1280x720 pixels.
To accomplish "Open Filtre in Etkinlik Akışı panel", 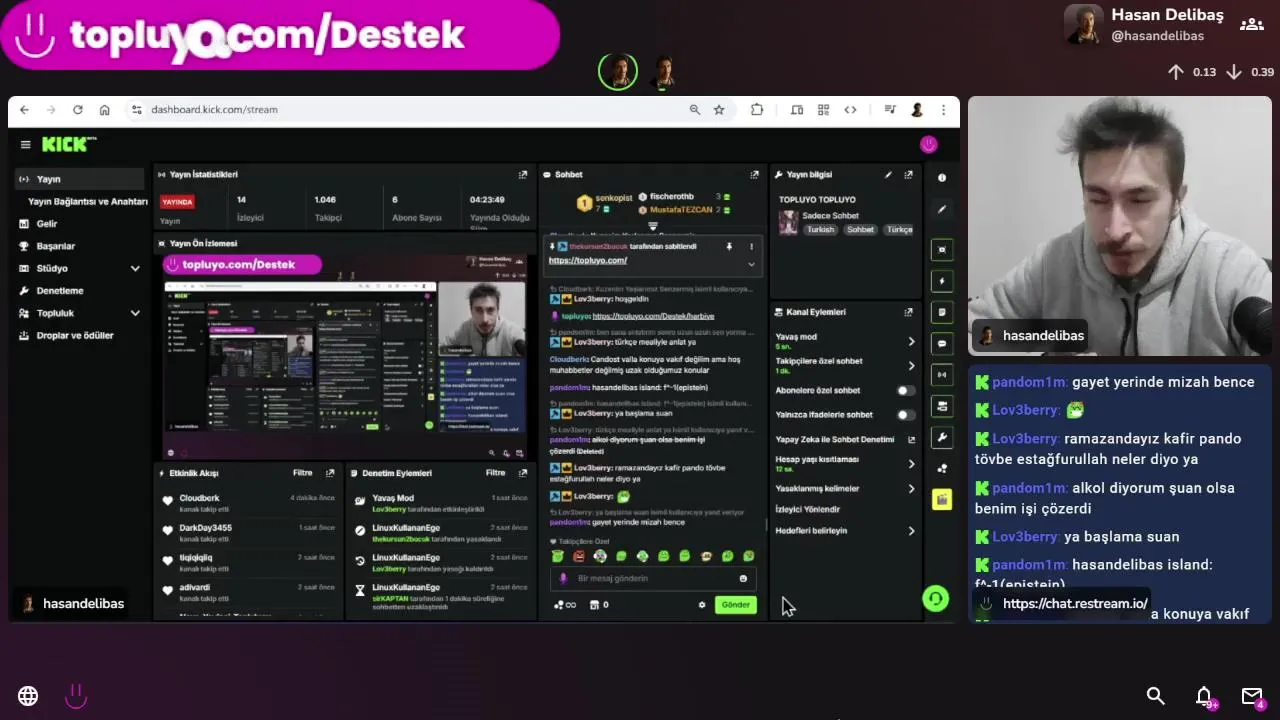I will (x=302, y=473).
